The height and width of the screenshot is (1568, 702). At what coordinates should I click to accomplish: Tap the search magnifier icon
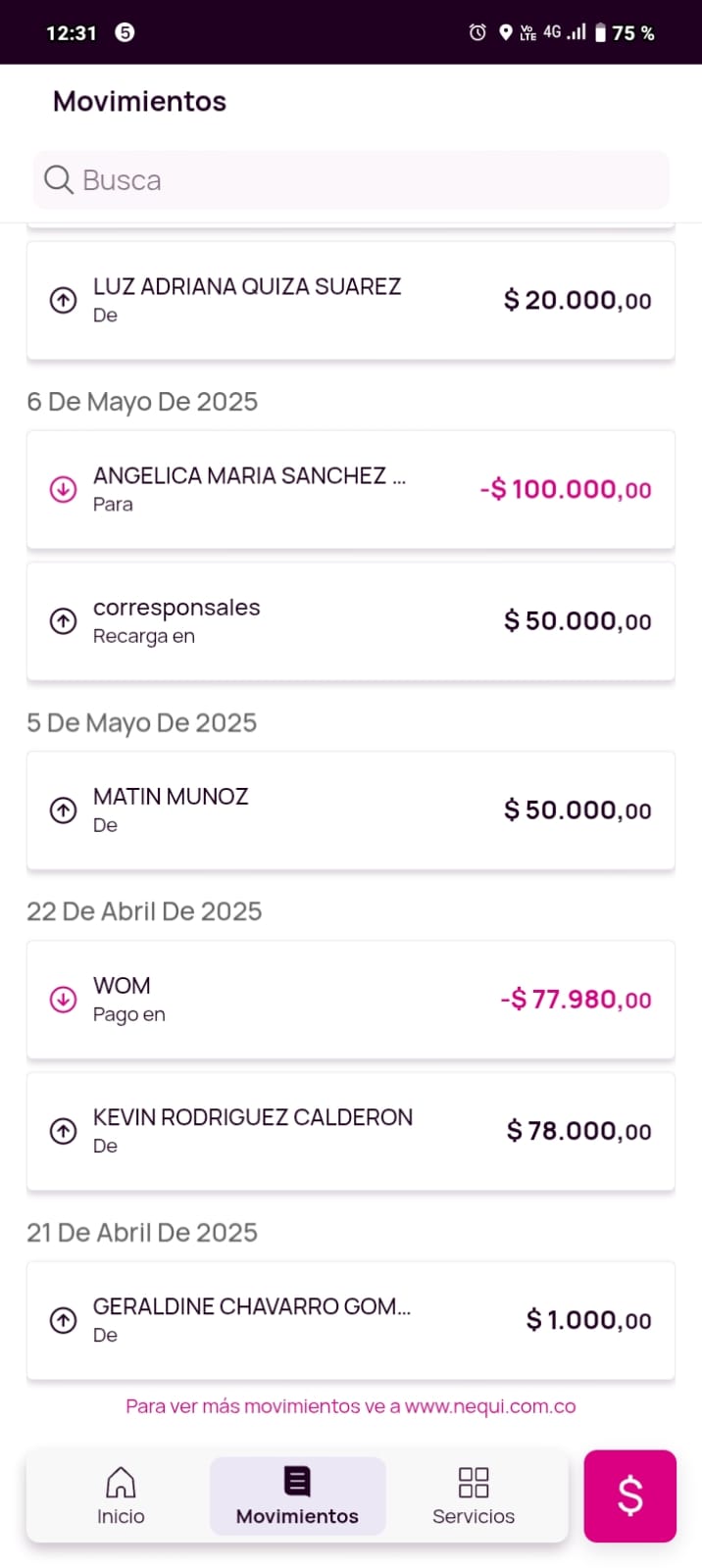click(59, 180)
